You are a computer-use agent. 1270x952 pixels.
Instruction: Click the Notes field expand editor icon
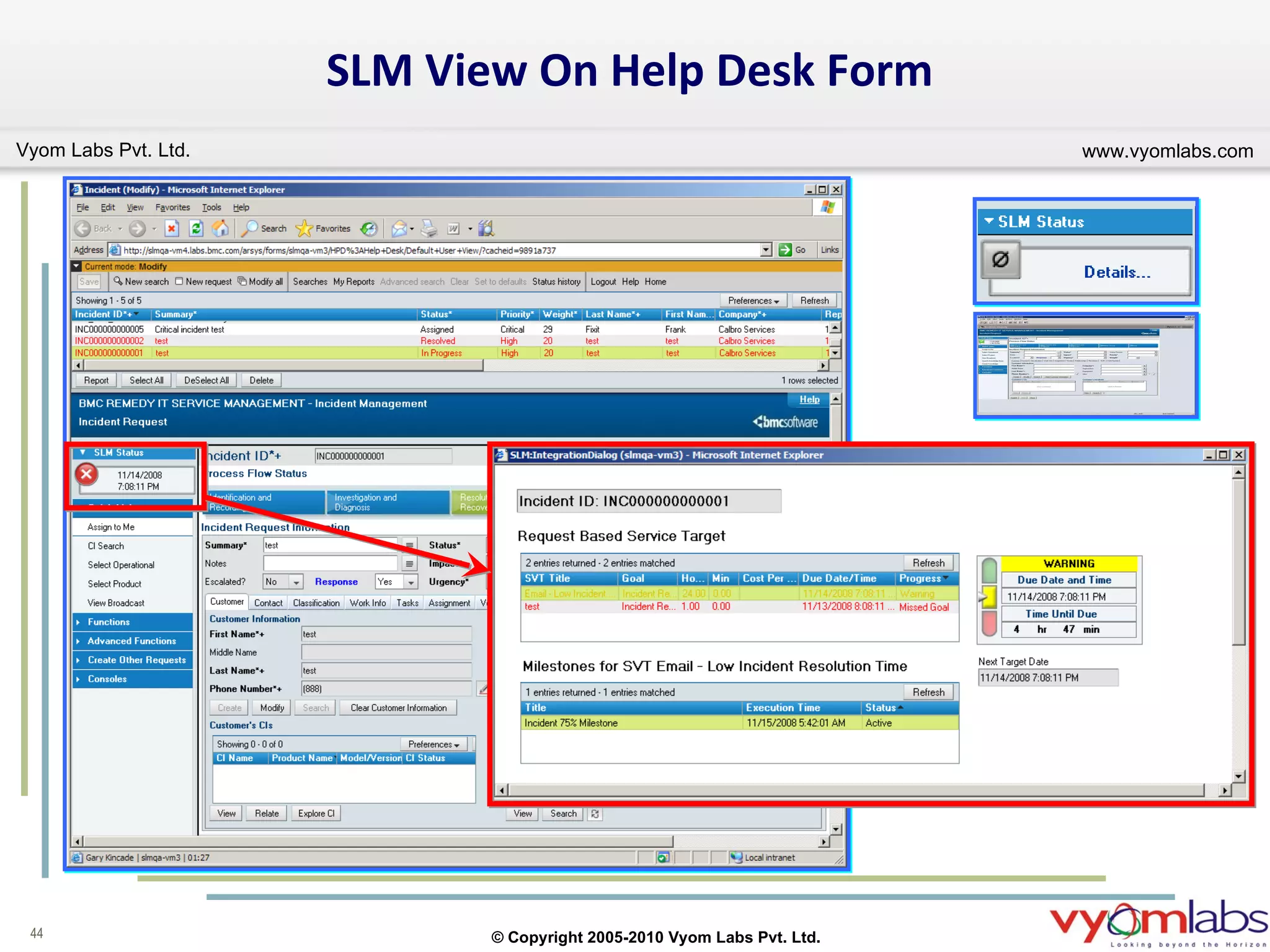pyautogui.click(x=409, y=563)
